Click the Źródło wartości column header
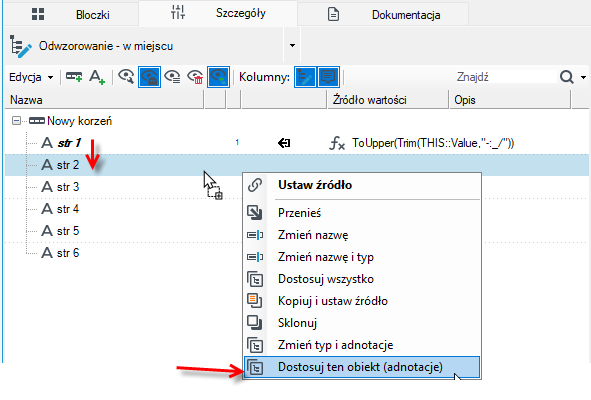Viewport: 591px width, 400px height. (388, 100)
